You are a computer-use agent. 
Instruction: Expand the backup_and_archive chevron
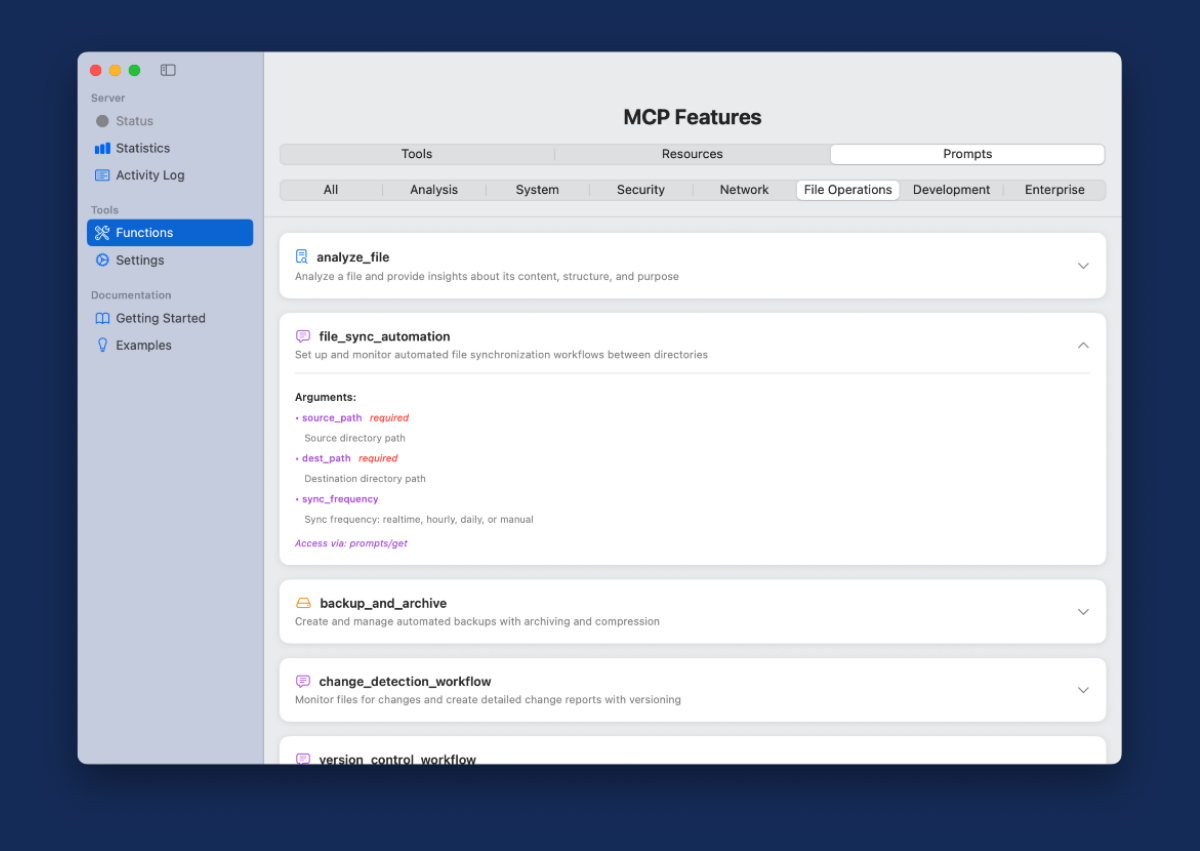click(x=1083, y=612)
